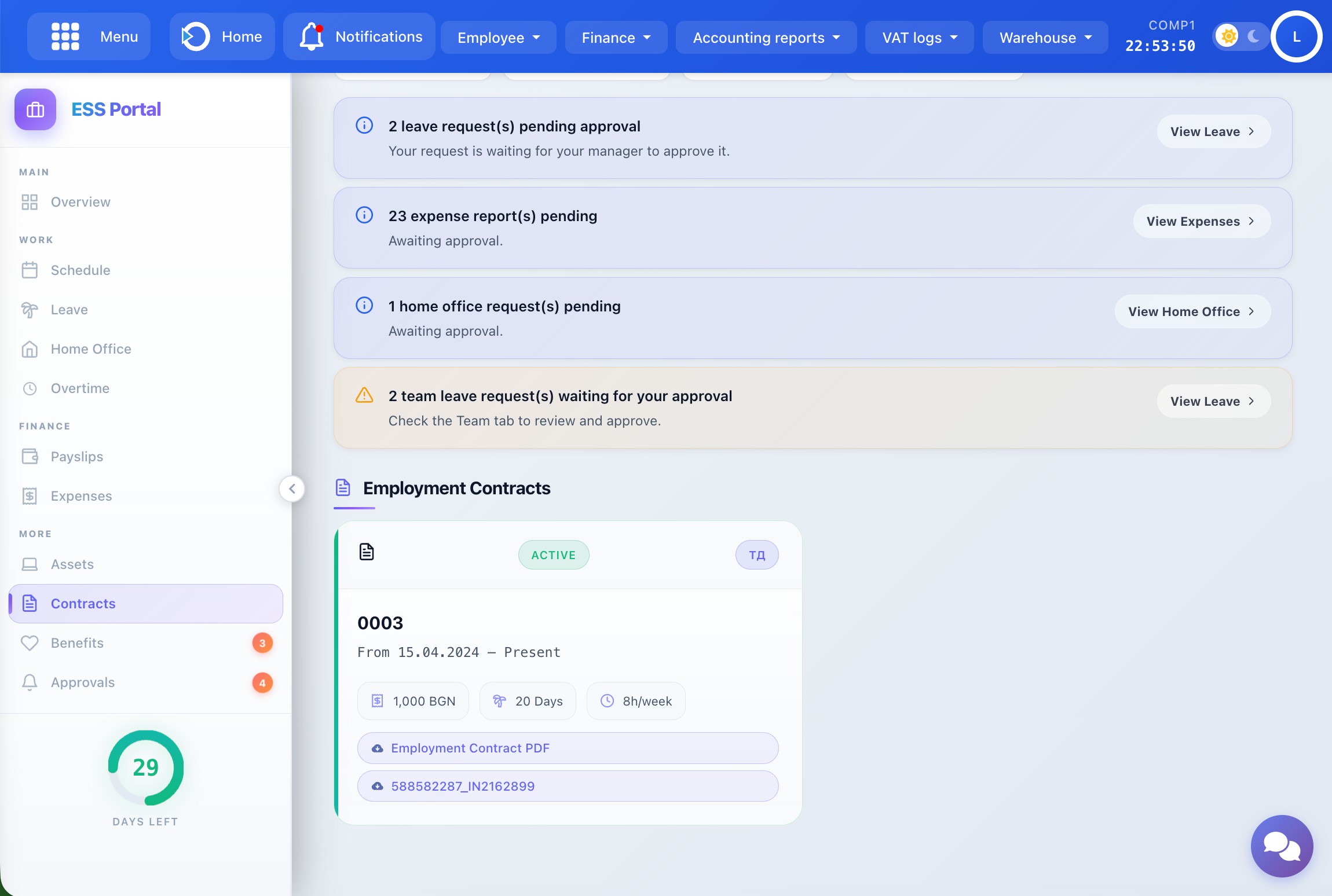Click the document icon on contract card

tap(367, 552)
